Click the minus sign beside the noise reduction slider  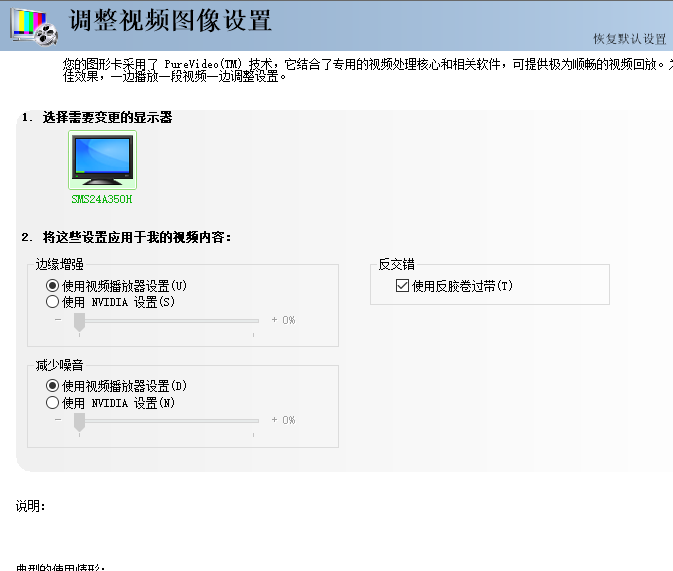58,421
